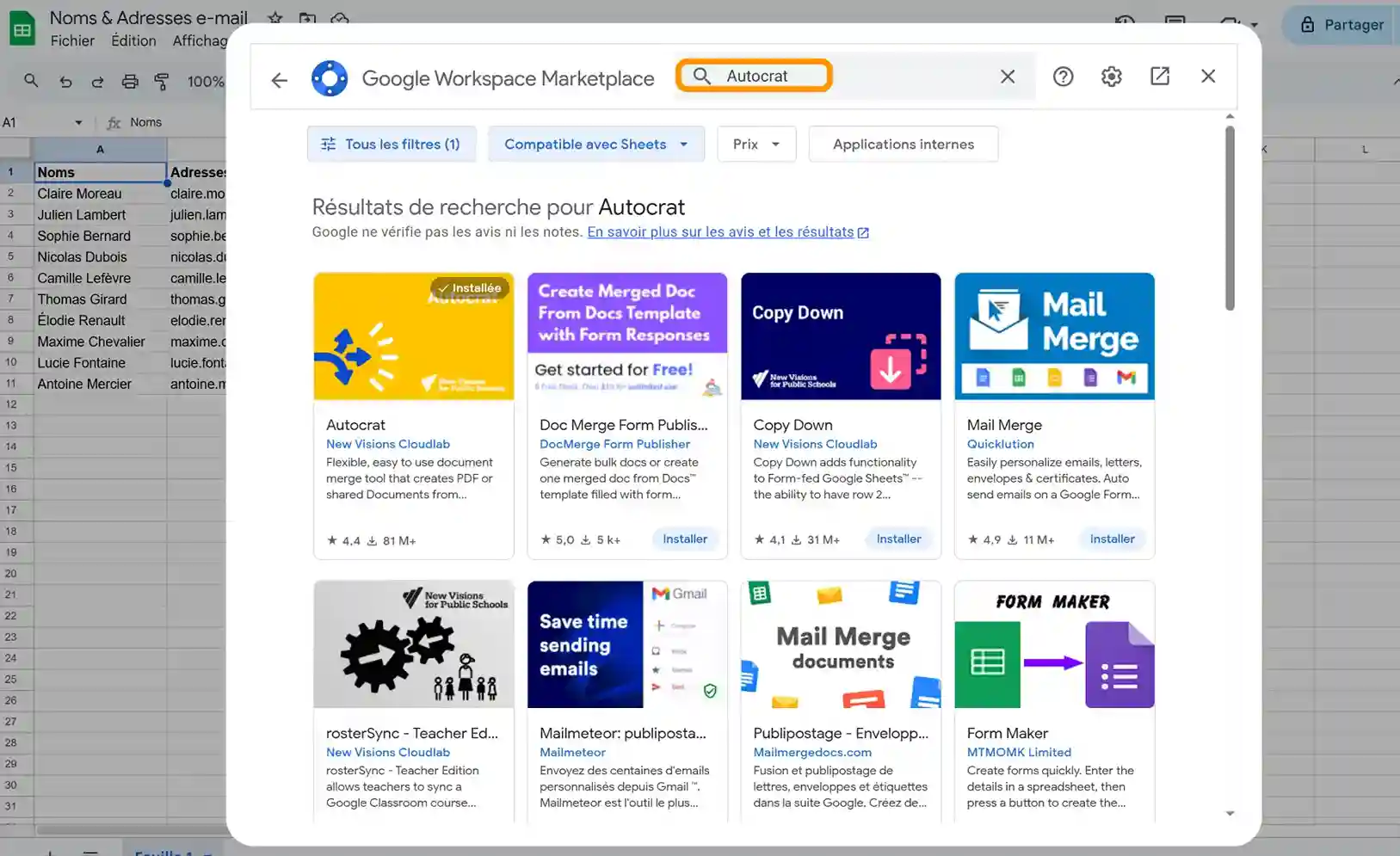Select column L header
Image resolution: width=1400 pixels, height=856 pixels.
pyautogui.click(x=1364, y=150)
